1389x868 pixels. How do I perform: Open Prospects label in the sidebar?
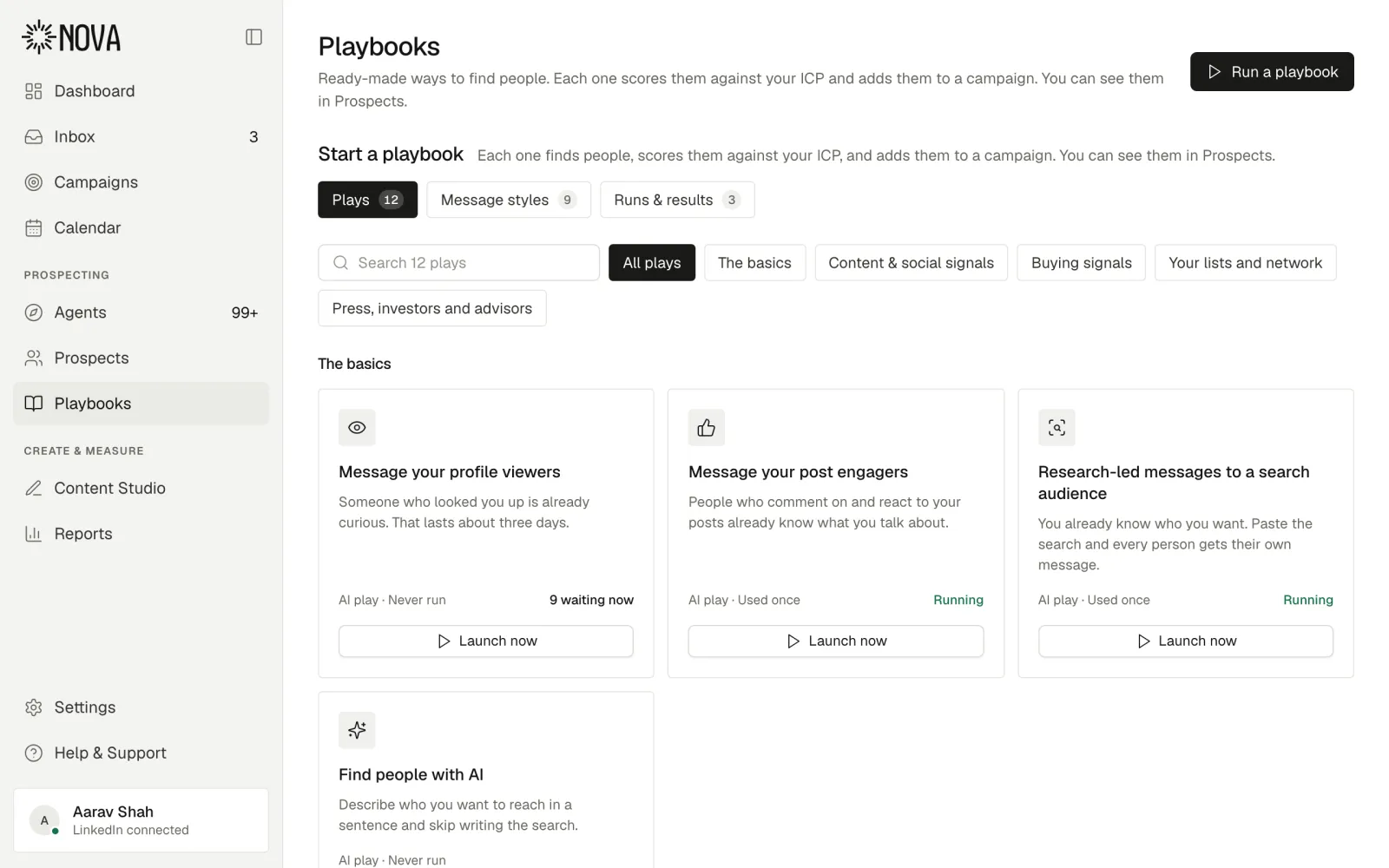click(x=91, y=358)
